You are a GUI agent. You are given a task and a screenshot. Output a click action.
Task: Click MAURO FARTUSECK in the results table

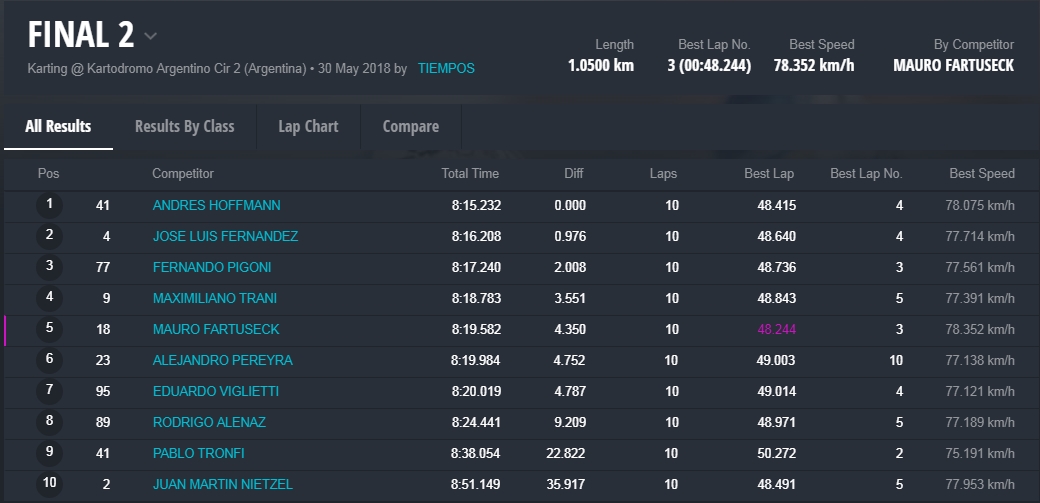pyautogui.click(x=216, y=330)
